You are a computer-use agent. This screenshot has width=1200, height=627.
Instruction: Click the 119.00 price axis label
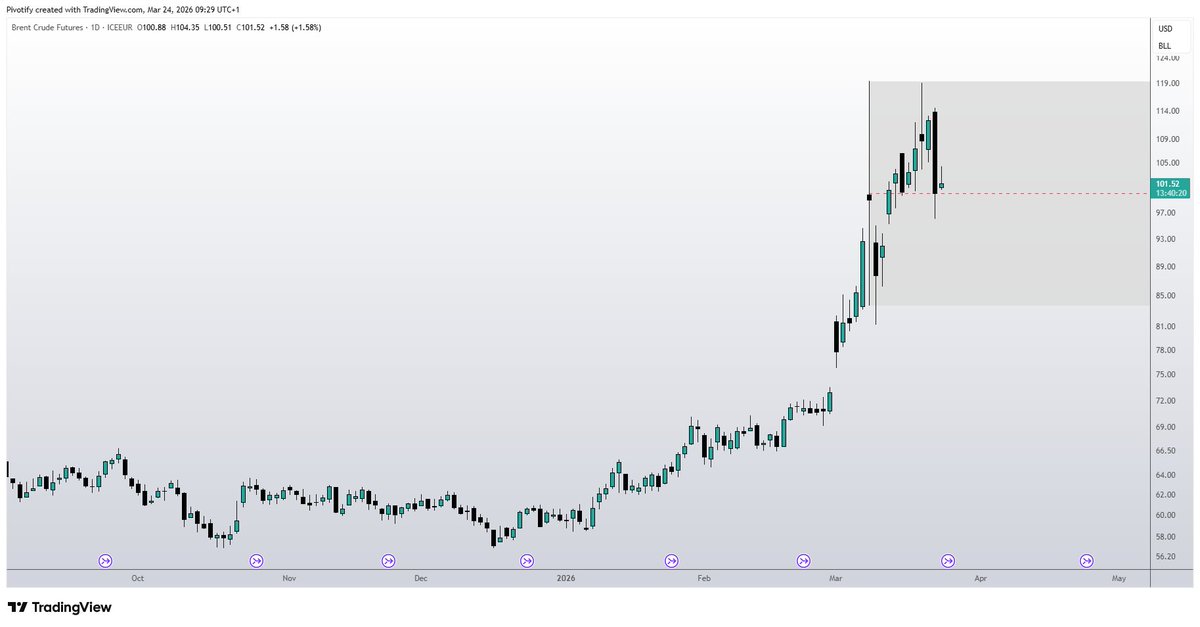[x=1168, y=84]
